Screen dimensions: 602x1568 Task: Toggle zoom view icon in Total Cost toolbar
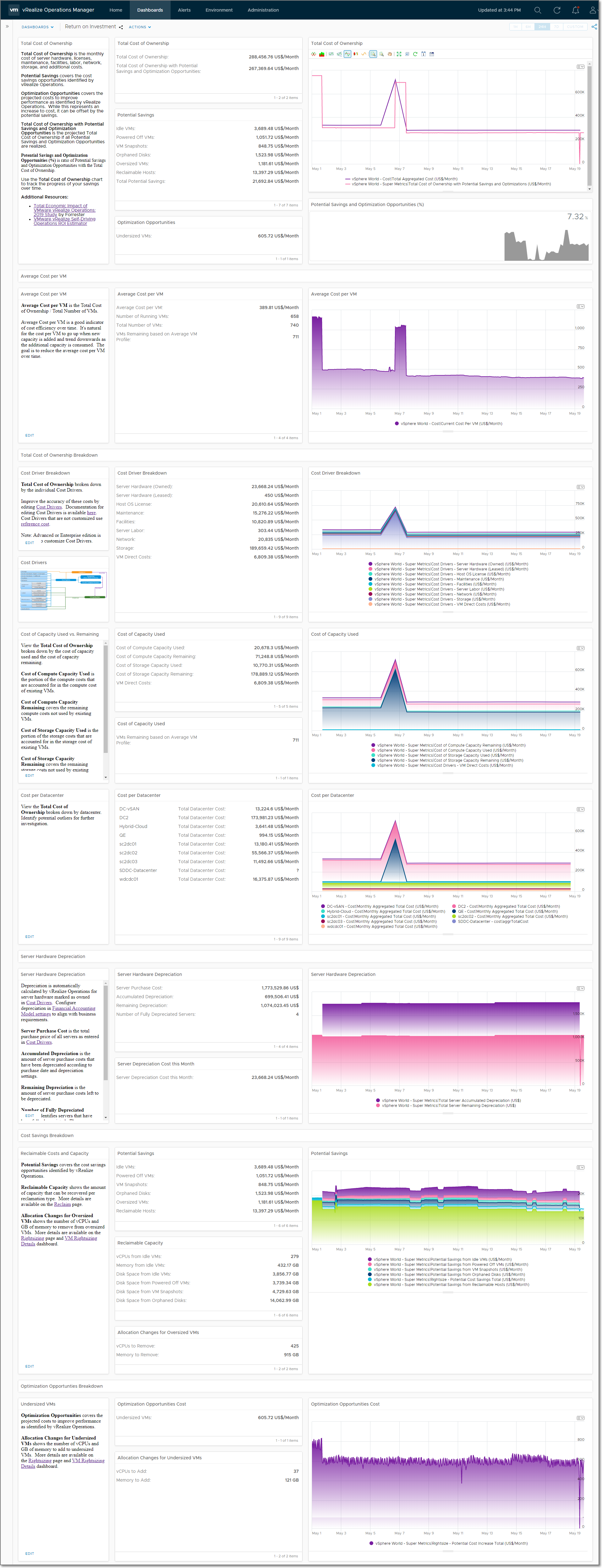[373, 54]
